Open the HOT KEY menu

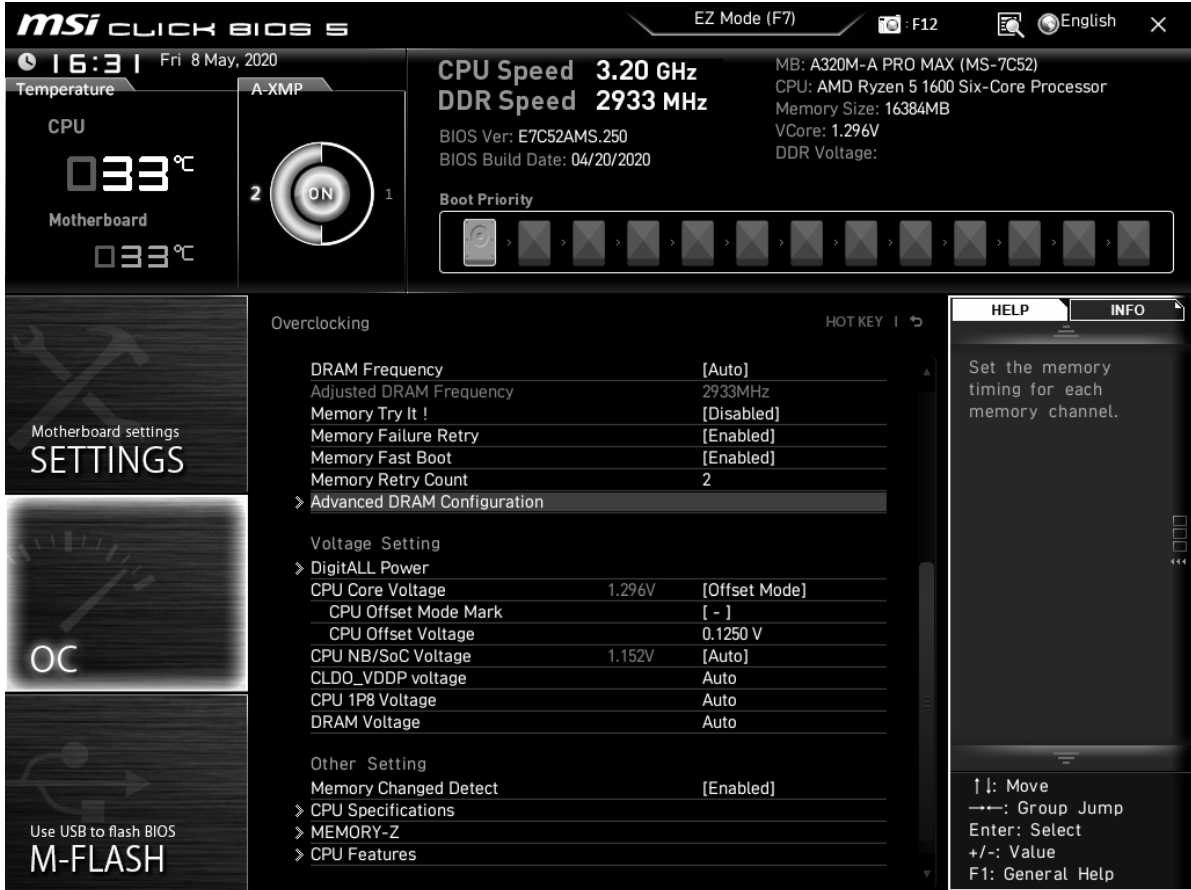tap(854, 322)
